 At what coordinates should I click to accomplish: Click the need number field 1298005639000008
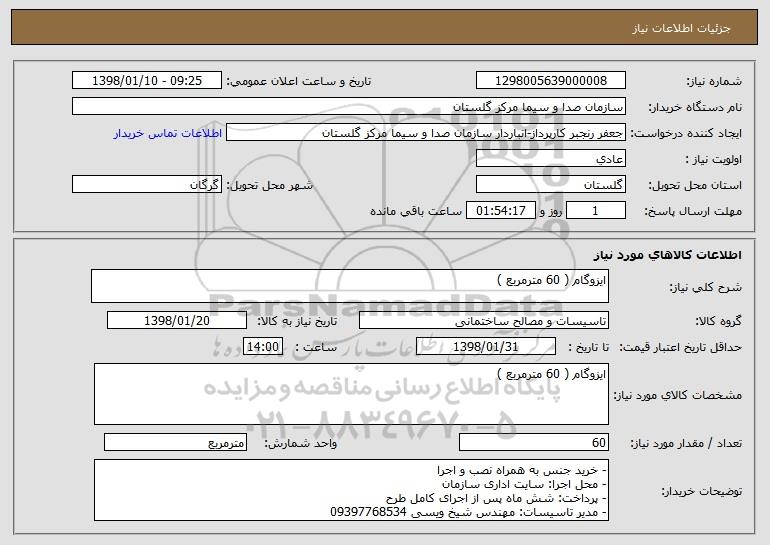pos(550,81)
